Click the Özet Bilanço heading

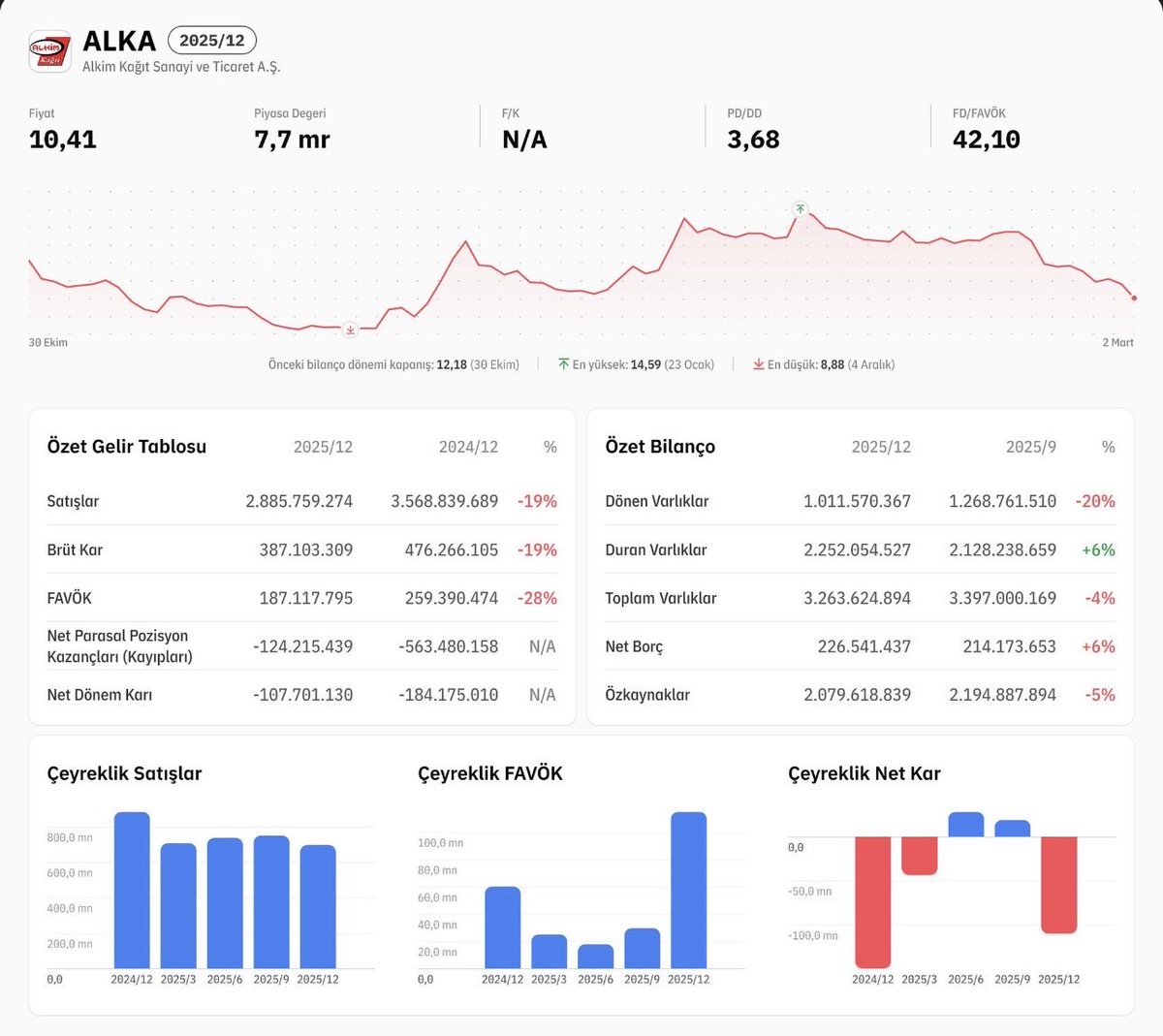660,447
